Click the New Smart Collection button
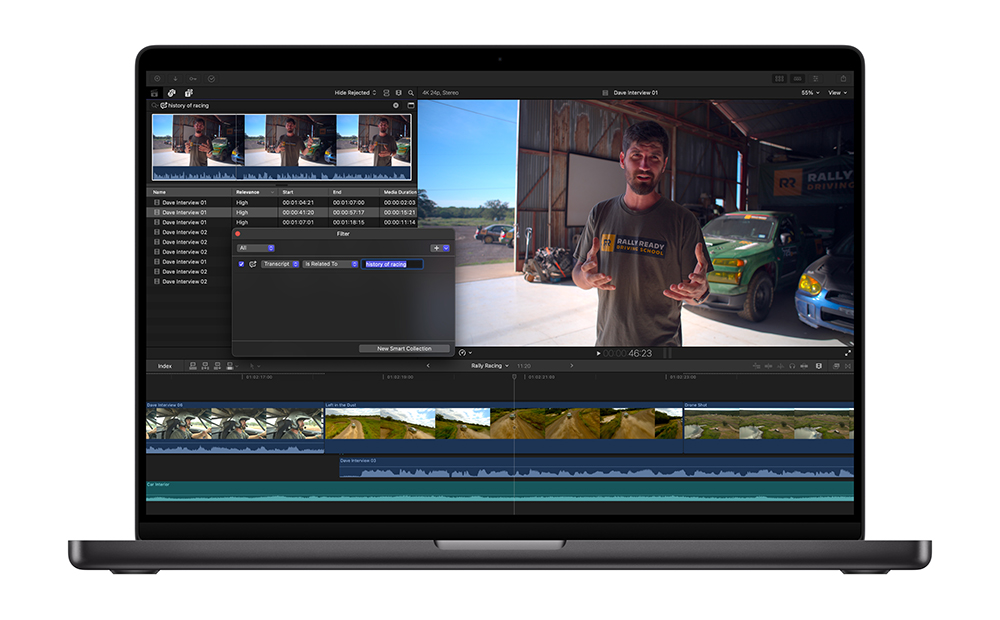The width and height of the screenshot is (1000, 620). coord(404,349)
